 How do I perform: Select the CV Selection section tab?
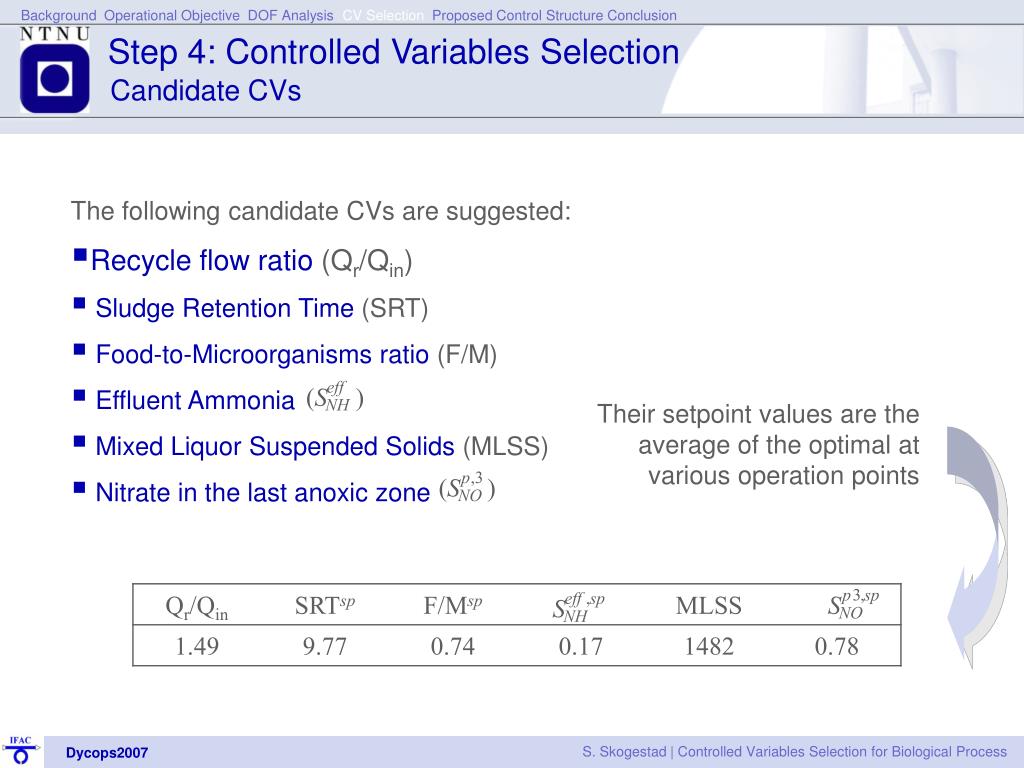(x=382, y=15)
